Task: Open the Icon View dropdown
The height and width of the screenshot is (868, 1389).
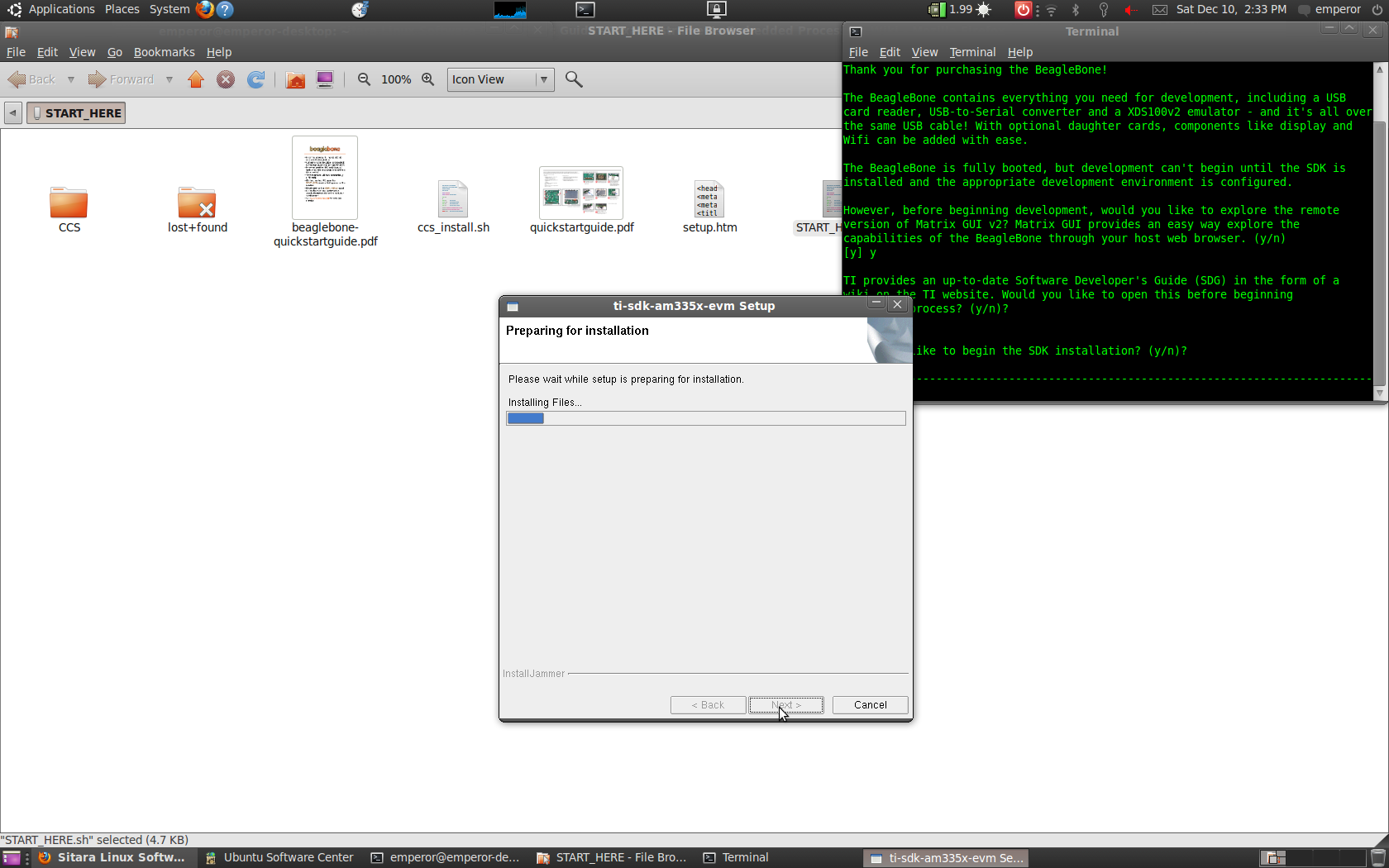Action: 501,79
